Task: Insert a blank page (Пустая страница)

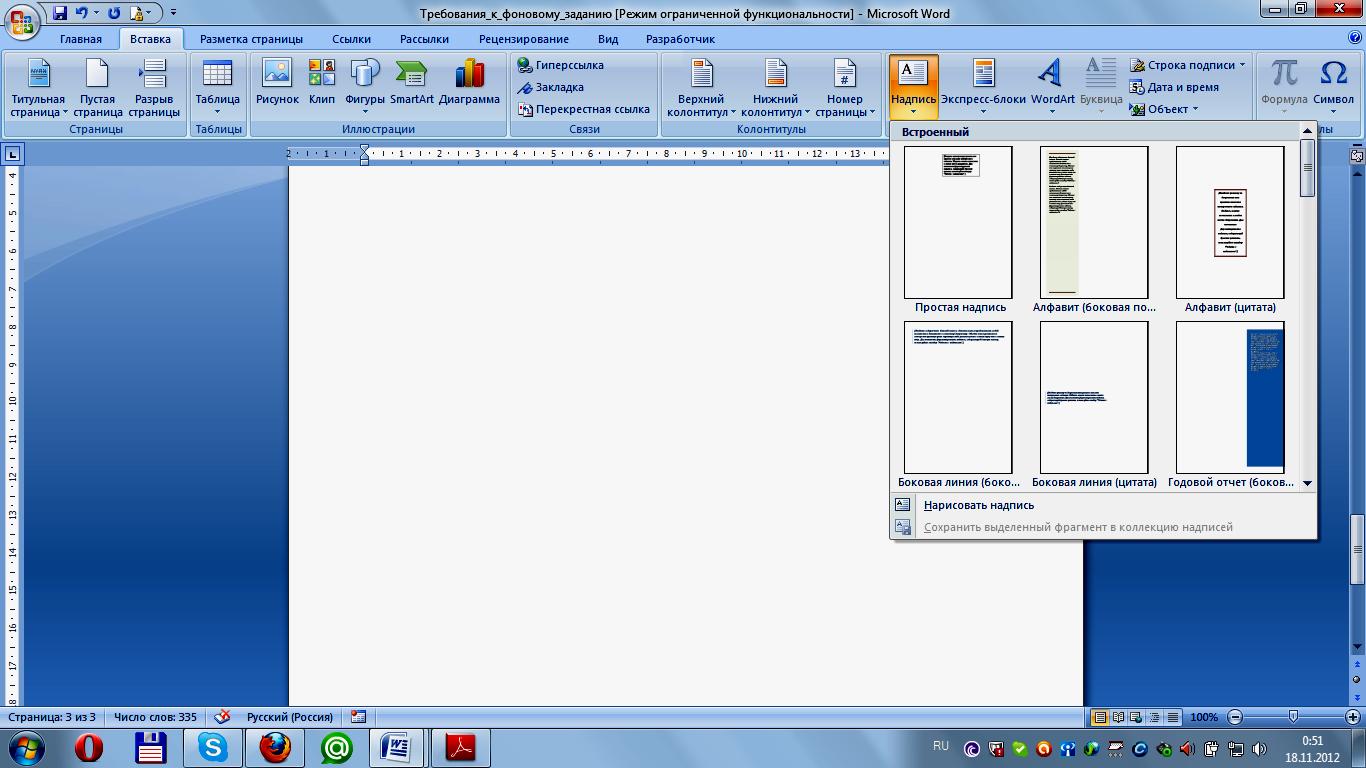Action: coord(97,88)
